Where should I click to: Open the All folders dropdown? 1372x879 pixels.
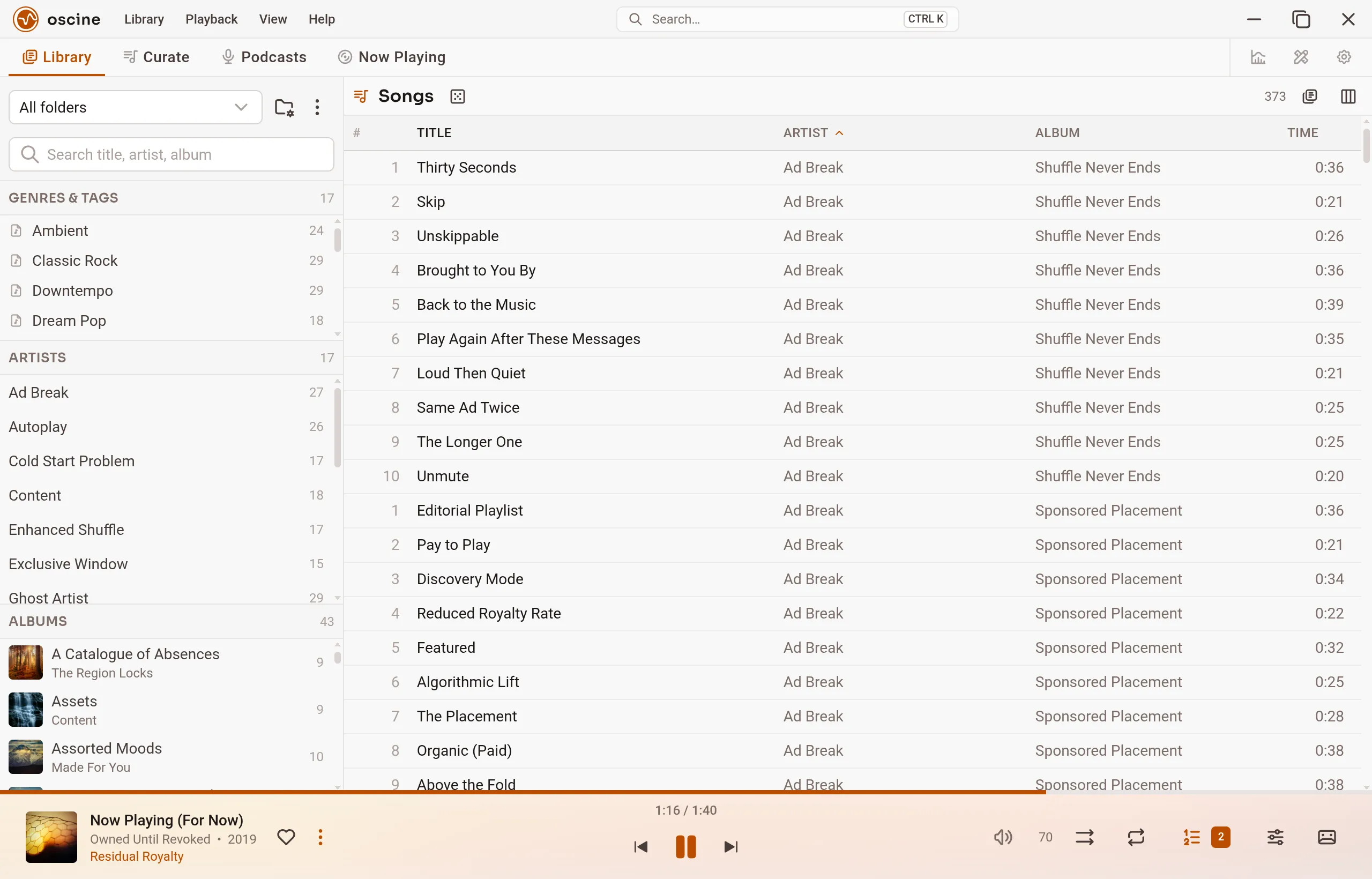point(135,107)
